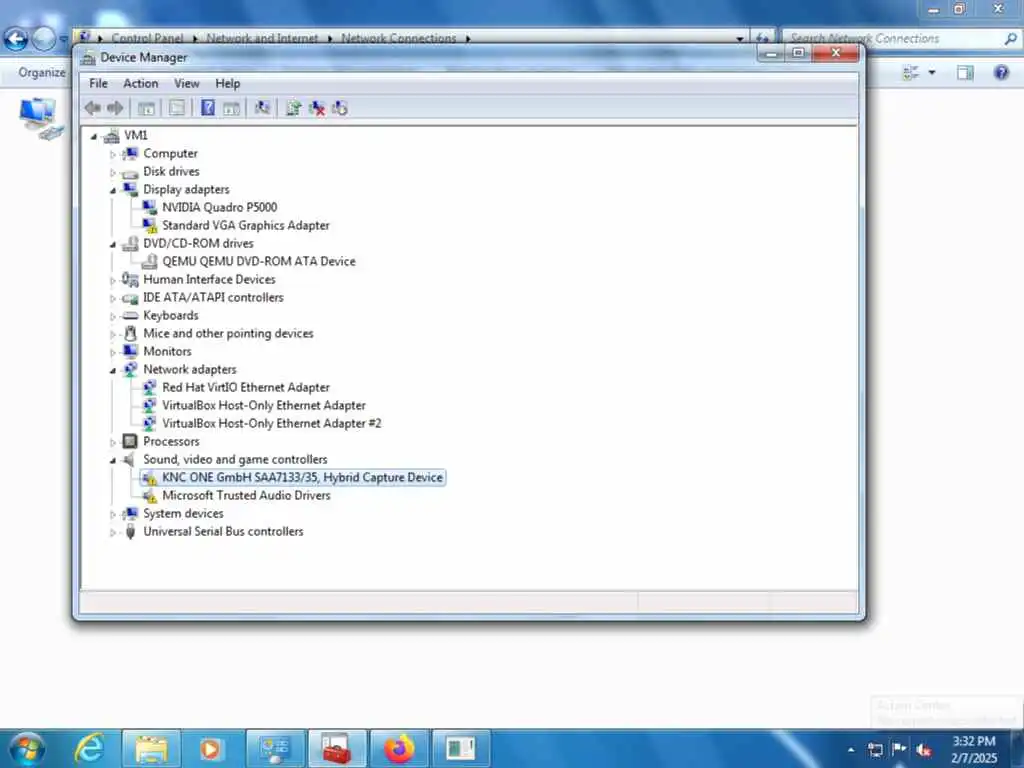
Task: Click the Uninstall device icon with red X
Action: coord(317,108)
